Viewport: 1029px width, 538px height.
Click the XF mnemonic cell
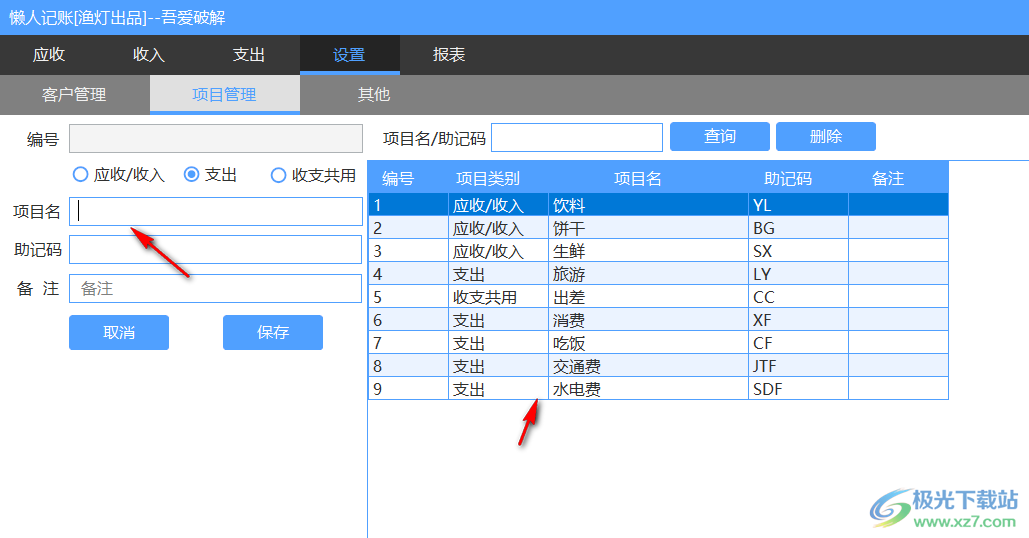(x=798, y=320)
